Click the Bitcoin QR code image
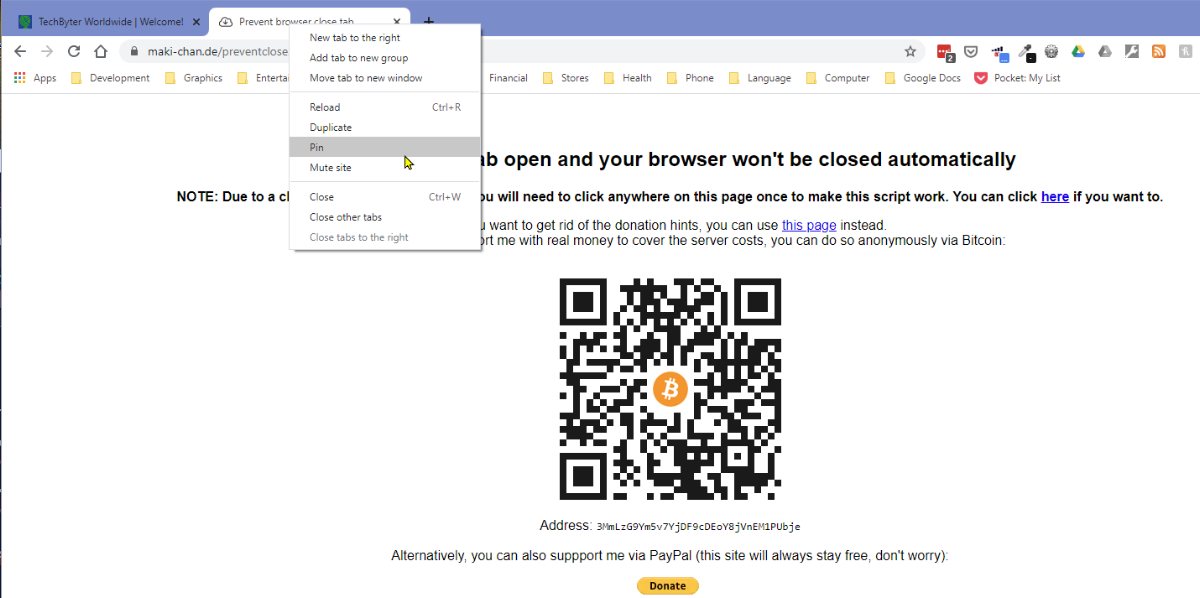This screenshot has width=1200, height=598. 670,389
